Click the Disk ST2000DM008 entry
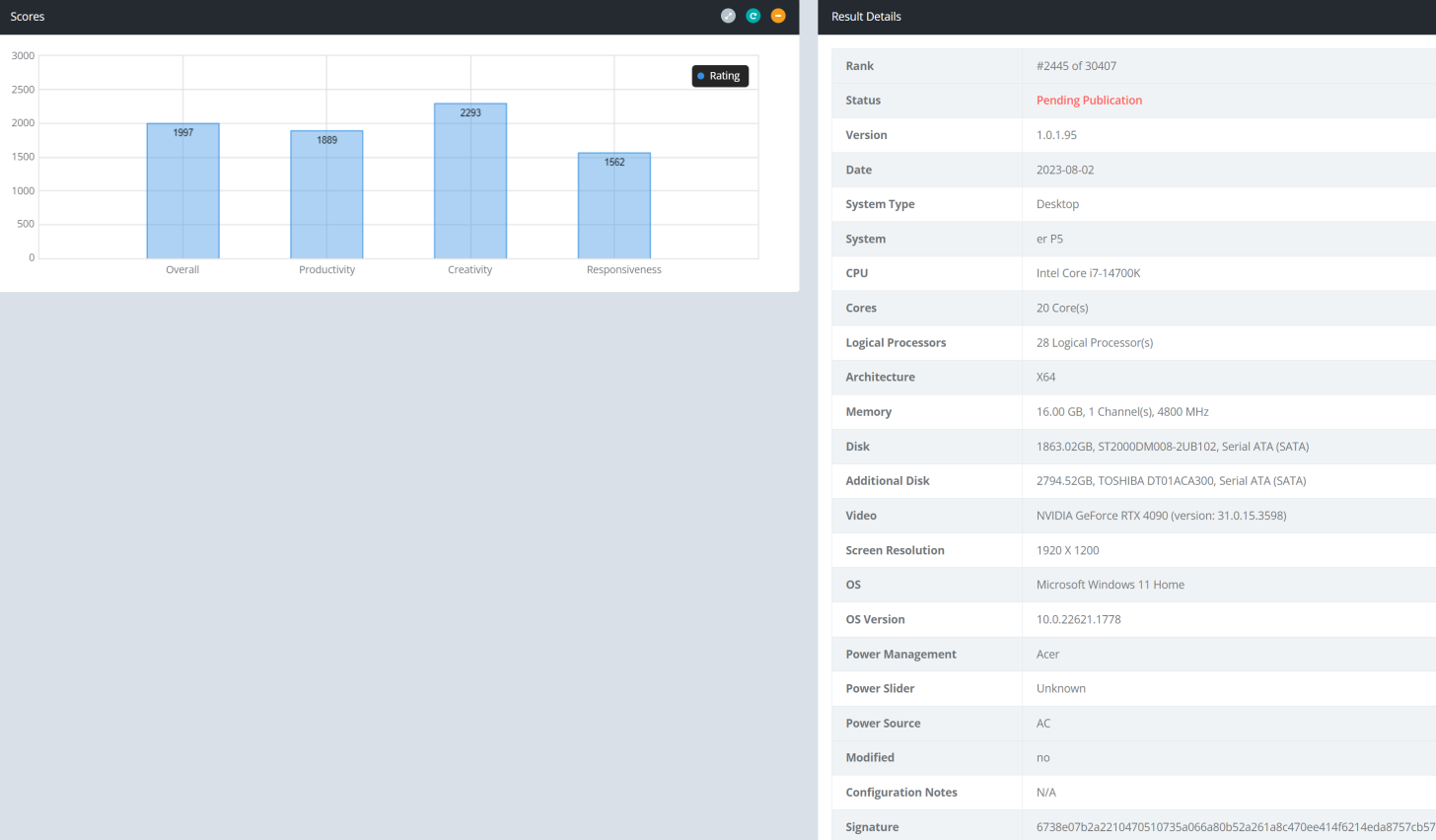The image size is (1436, 840). 1172,447
